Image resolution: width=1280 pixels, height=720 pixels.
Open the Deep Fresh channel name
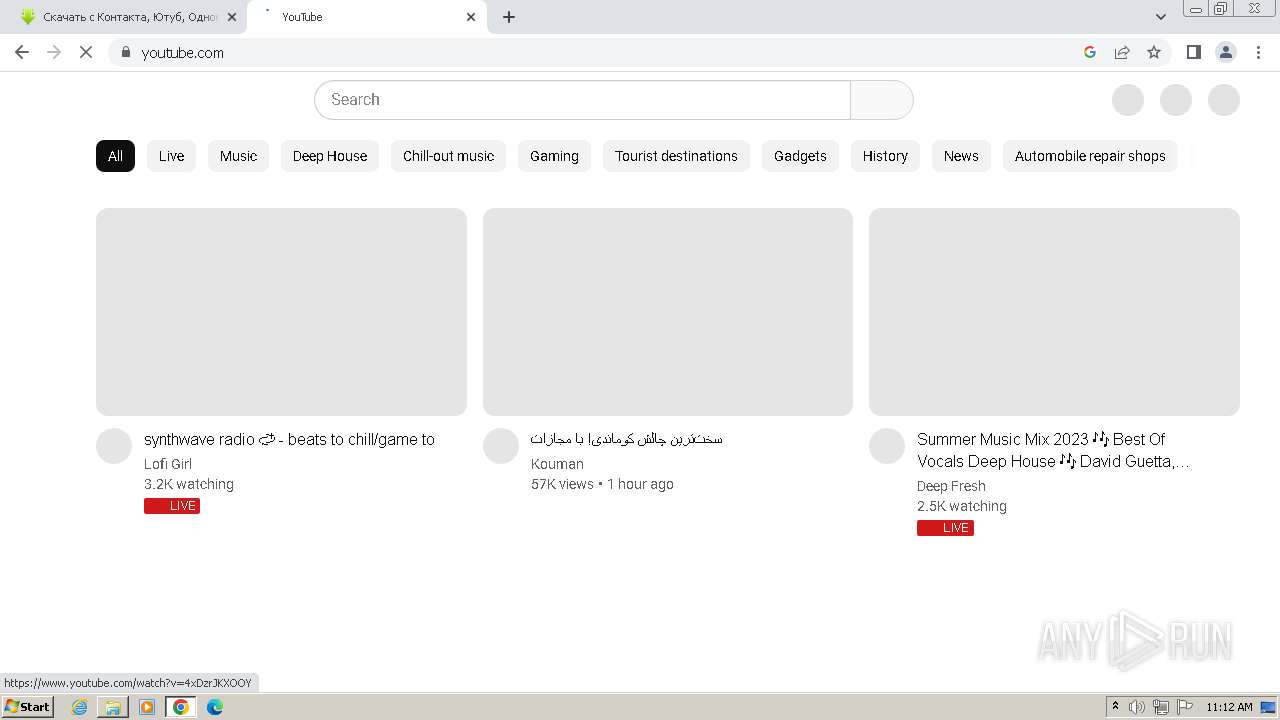(951, 486)
